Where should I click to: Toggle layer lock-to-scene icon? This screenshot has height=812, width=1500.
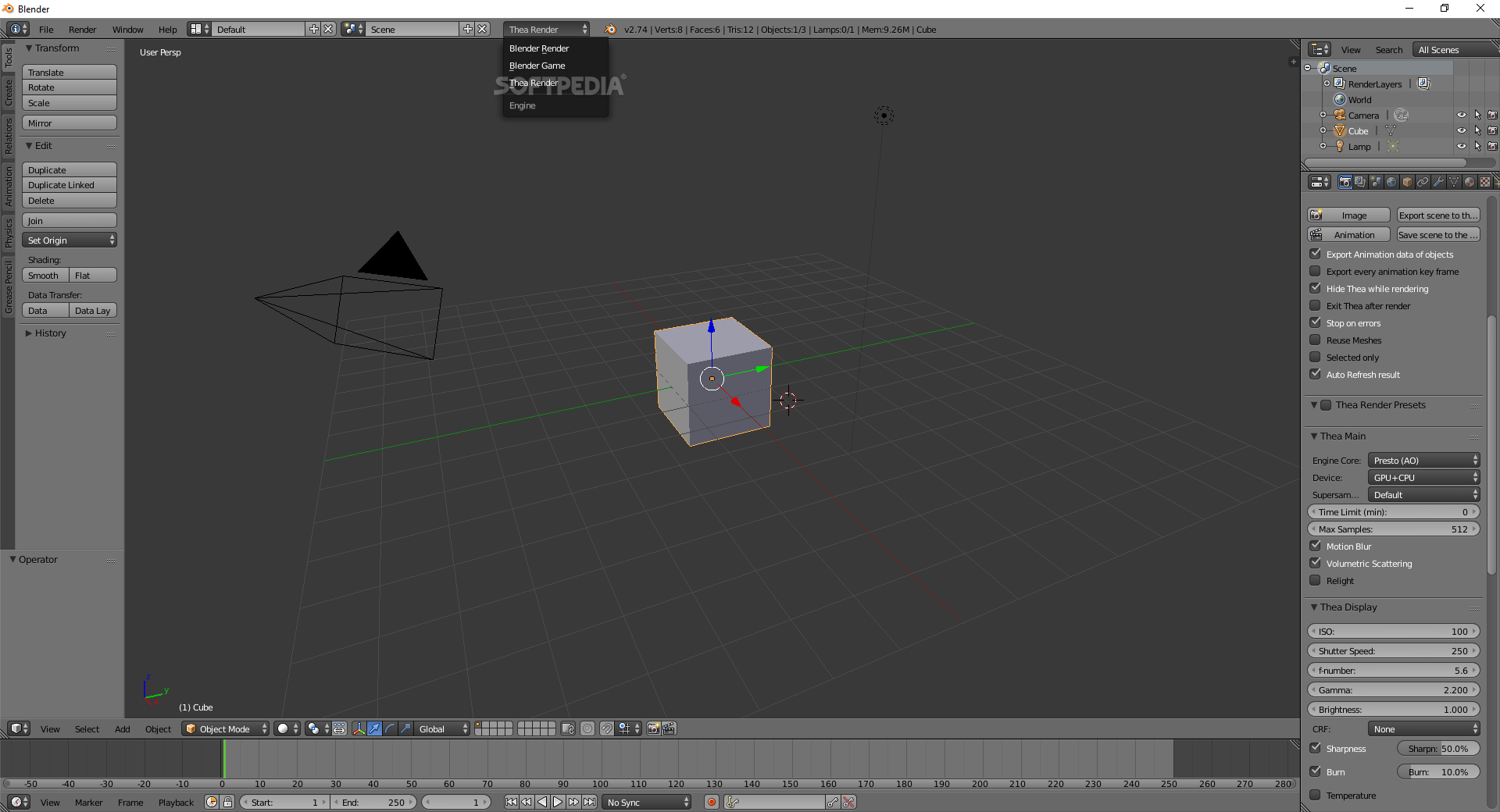click(x=568, y=728)
